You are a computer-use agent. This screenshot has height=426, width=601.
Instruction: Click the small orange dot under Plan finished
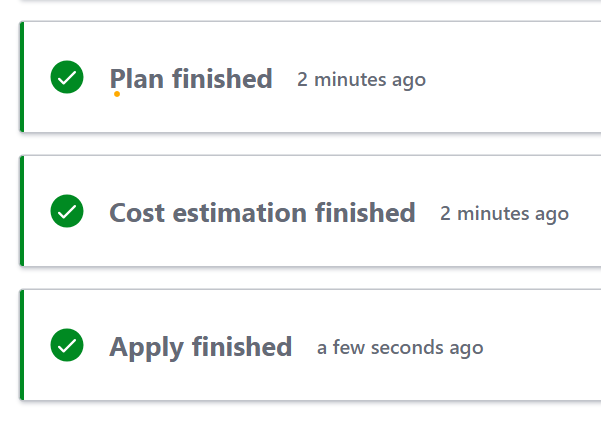117,94
